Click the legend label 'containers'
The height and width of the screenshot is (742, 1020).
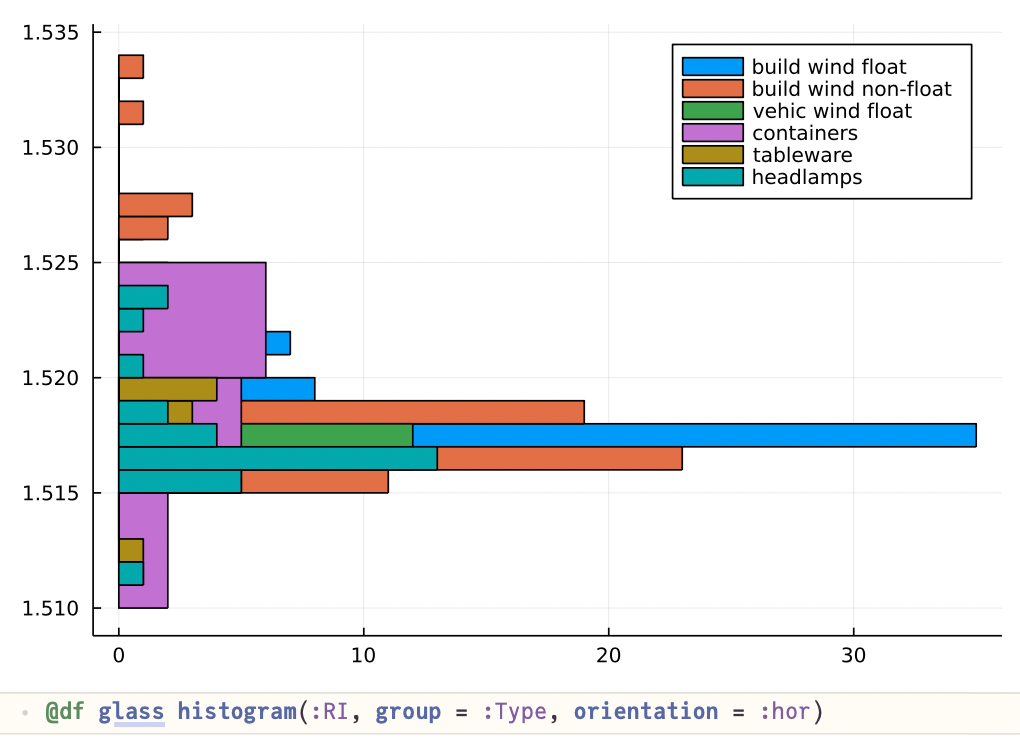(x=805, y=133)
